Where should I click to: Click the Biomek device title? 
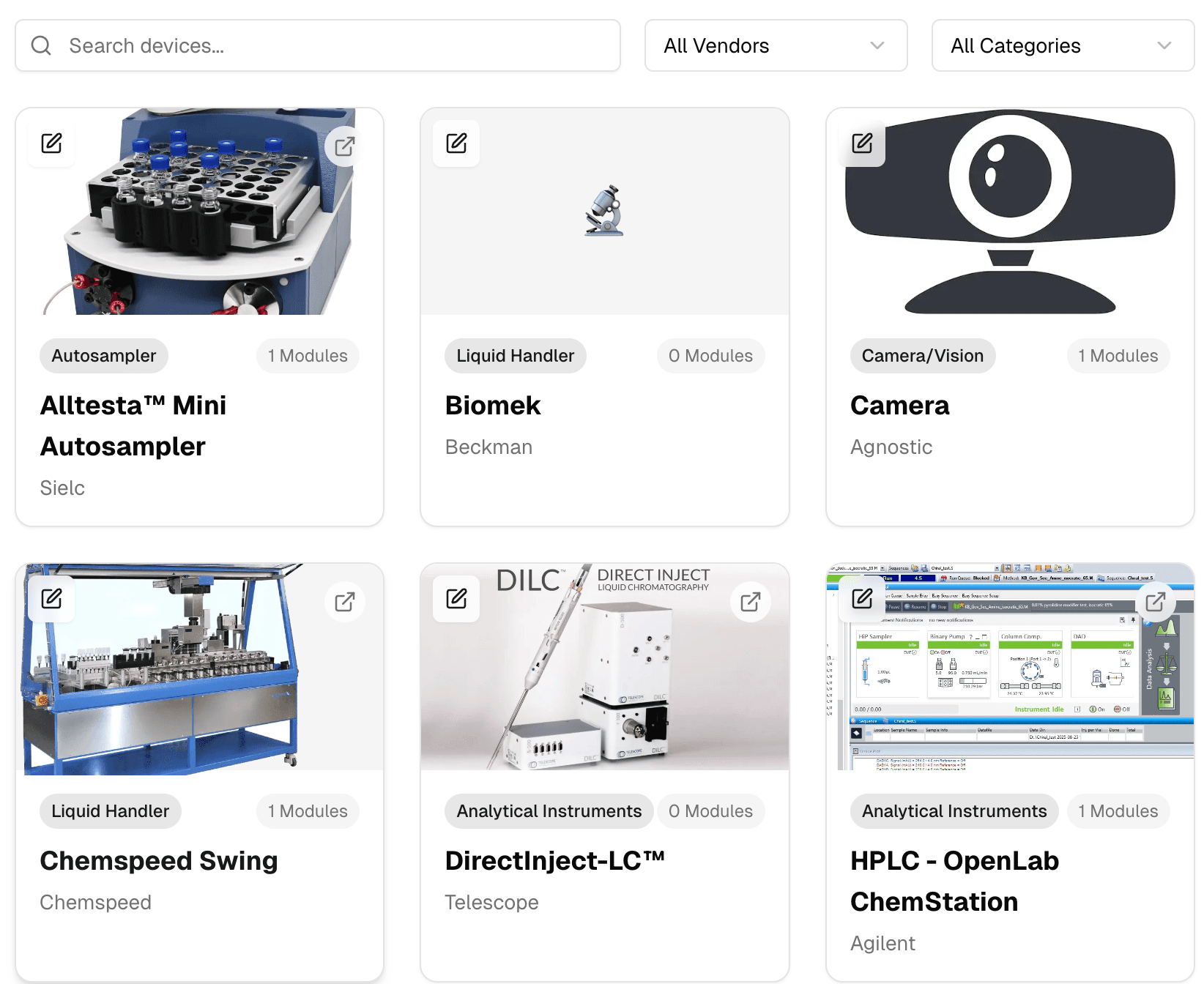(493, 406)
